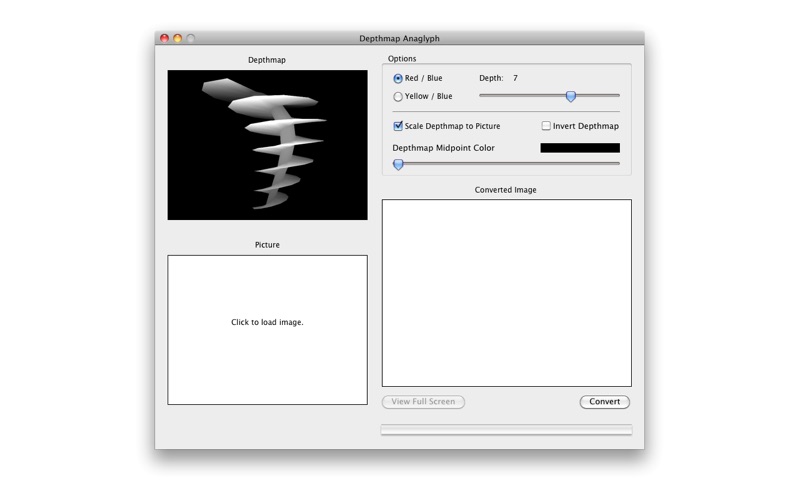Click the spiral depthmap preview image
800x500 pixels.
[267, 145]
